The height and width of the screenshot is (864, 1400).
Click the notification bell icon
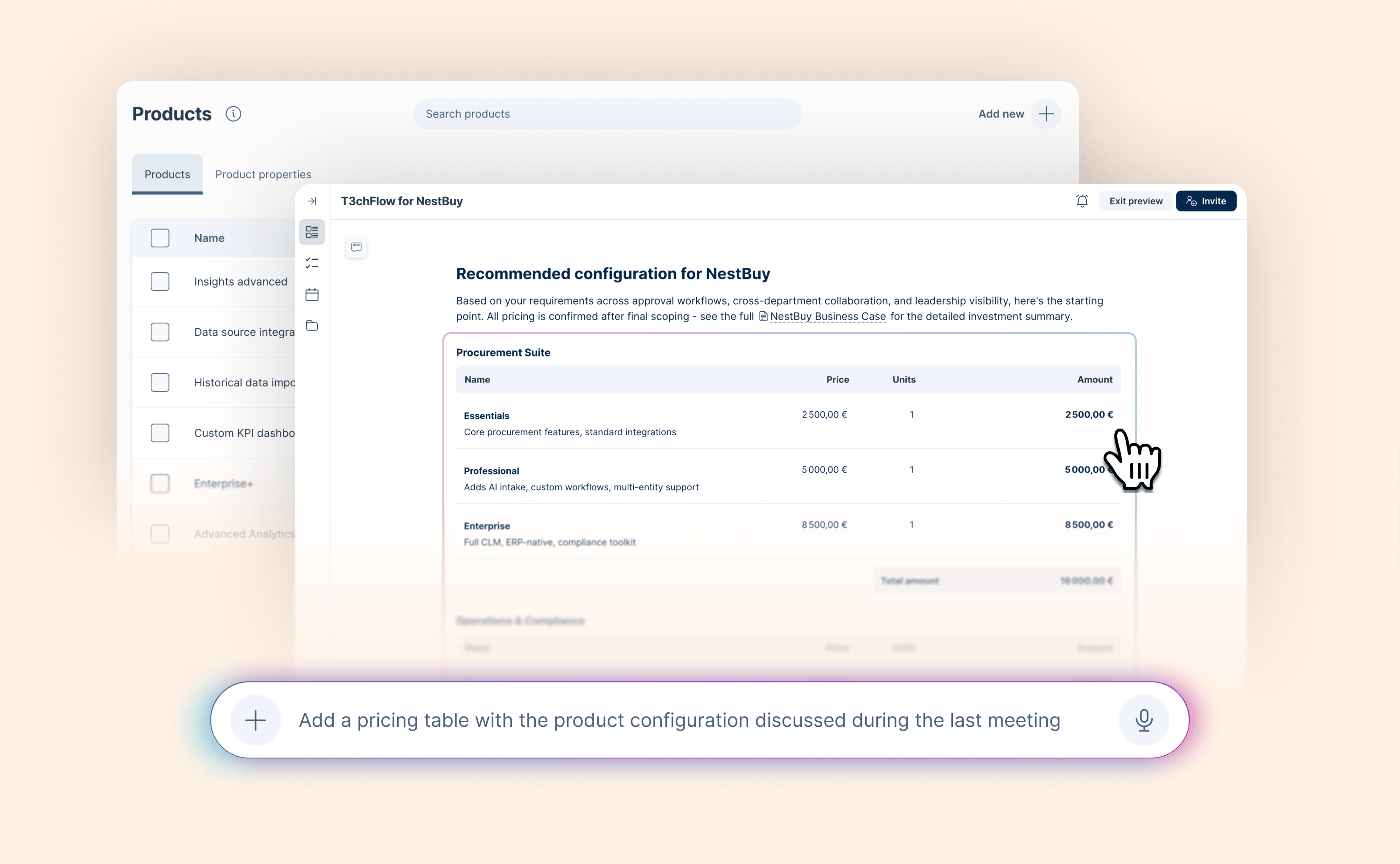click(x=1082, y=201)
